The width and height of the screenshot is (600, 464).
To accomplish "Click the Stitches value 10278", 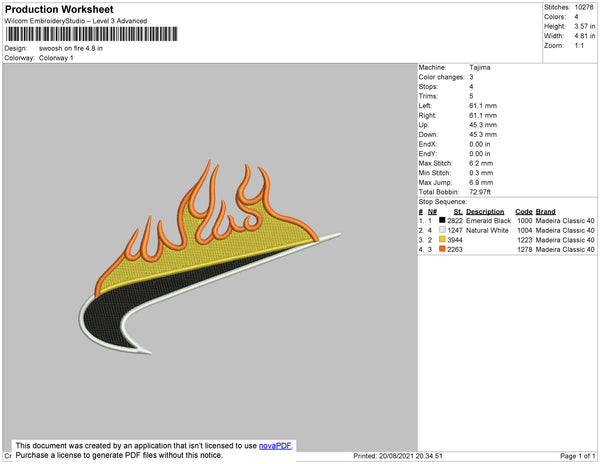I will (584, 7).
